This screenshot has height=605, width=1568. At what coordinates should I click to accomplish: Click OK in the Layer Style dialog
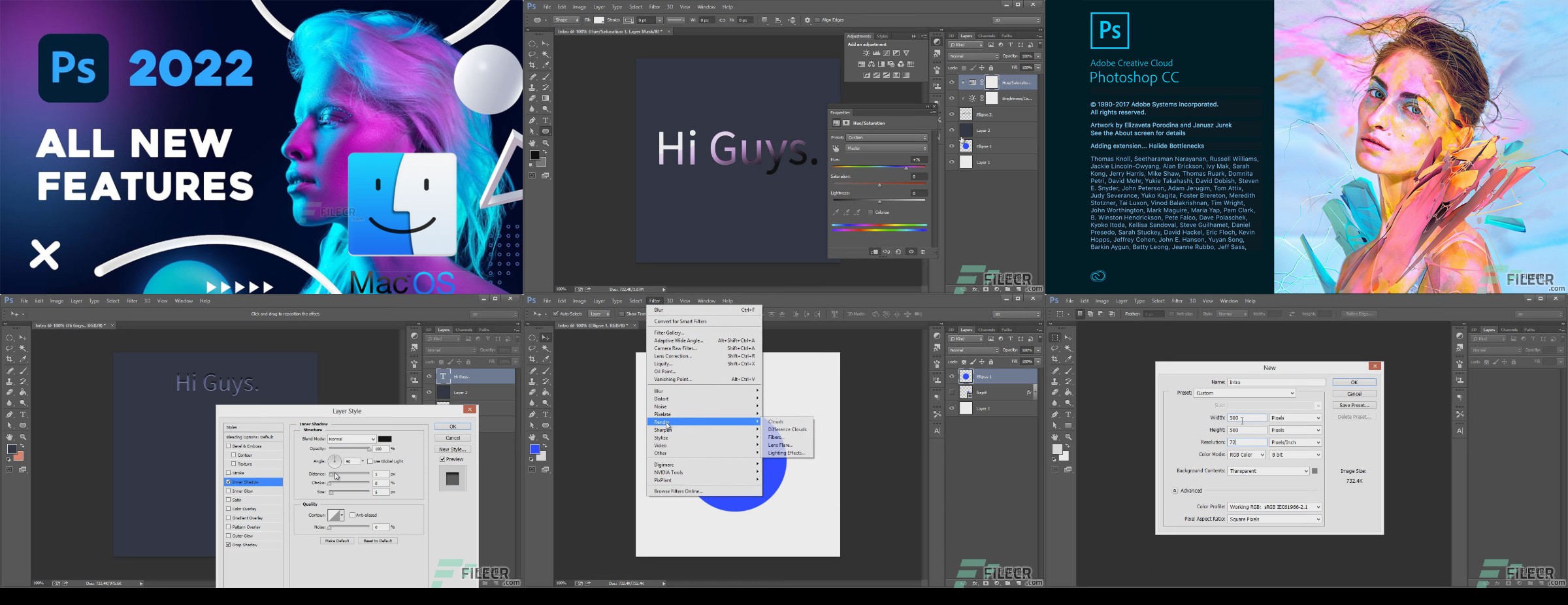tap(453, 427)
